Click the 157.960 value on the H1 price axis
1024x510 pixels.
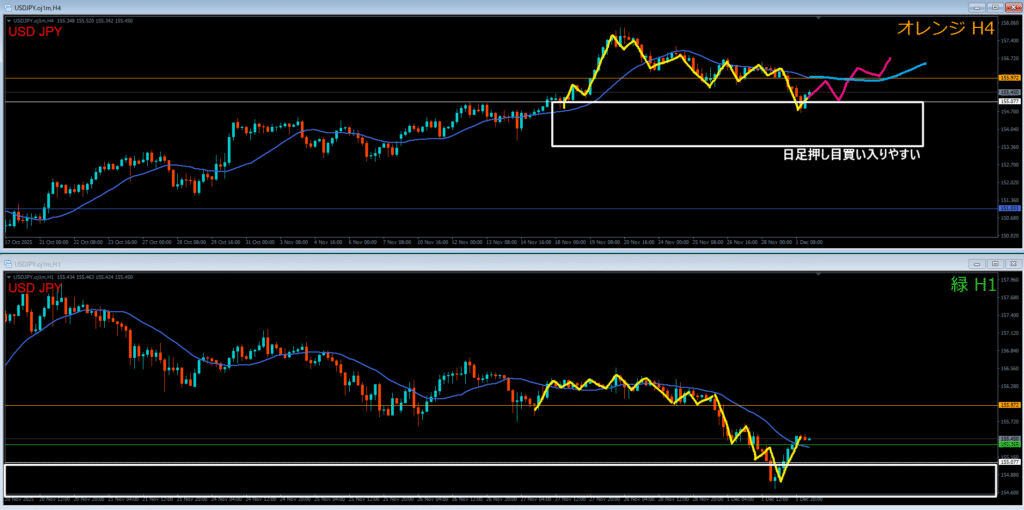(1009, 279)
